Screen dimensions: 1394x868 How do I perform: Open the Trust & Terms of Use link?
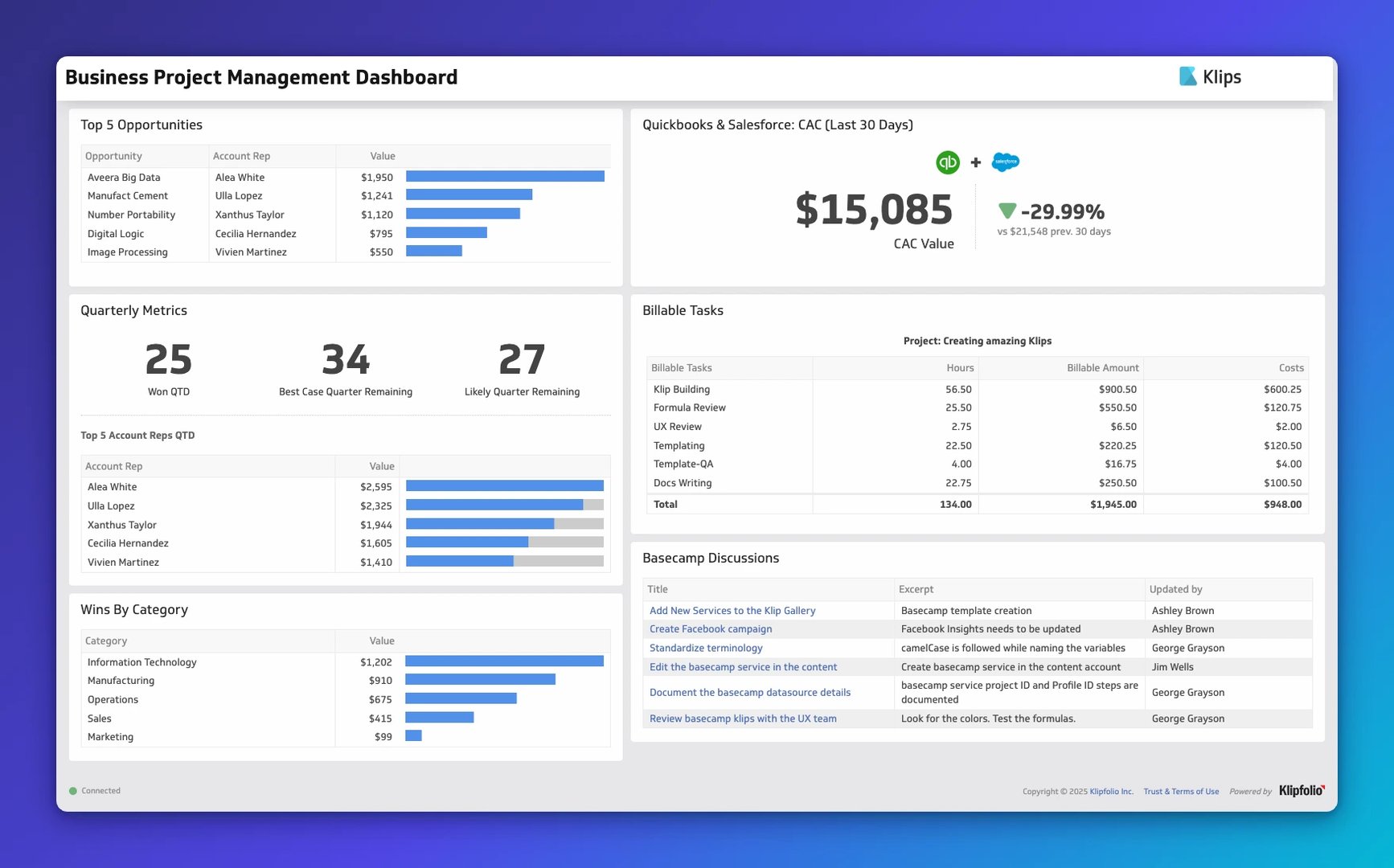(x=1181, y=792)
